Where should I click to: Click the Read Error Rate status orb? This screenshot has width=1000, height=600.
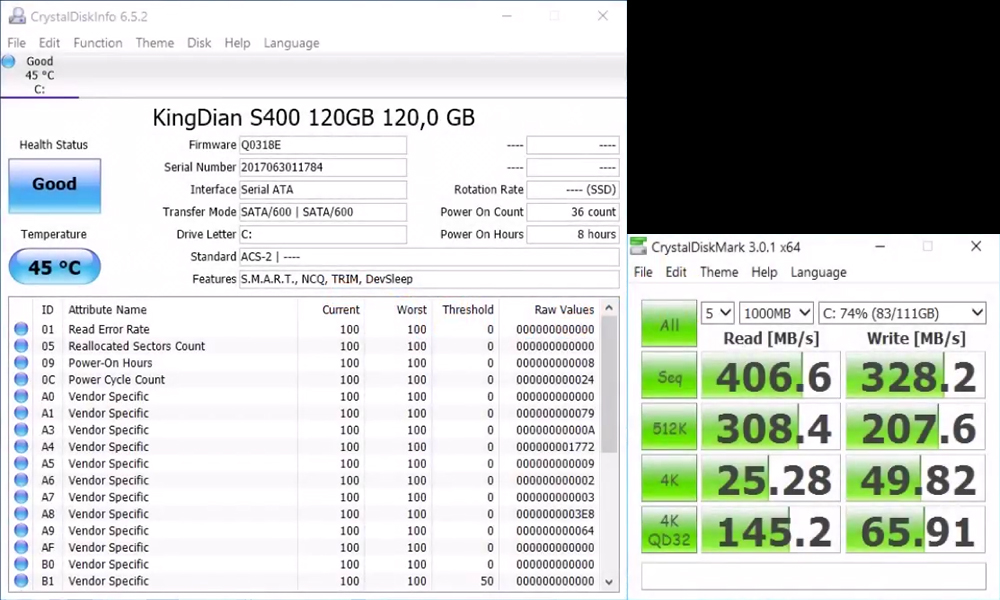[21, 330]
